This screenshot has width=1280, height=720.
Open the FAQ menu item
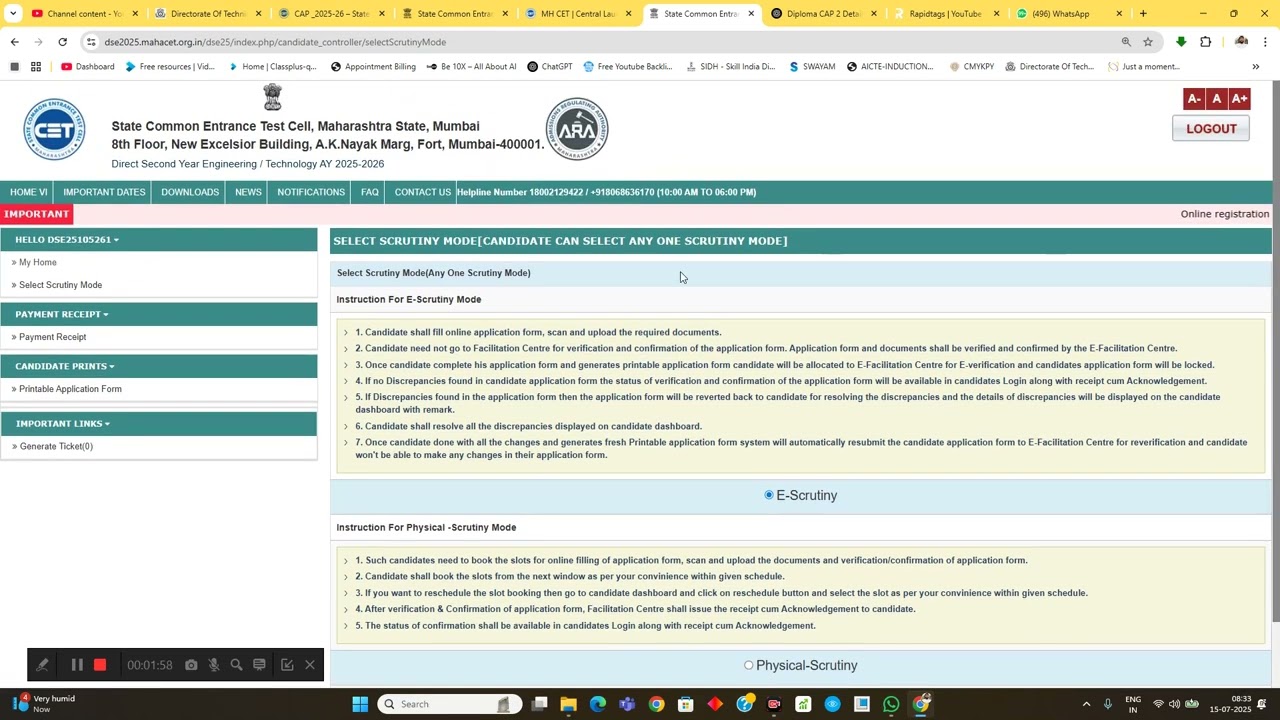pos(369,192)
